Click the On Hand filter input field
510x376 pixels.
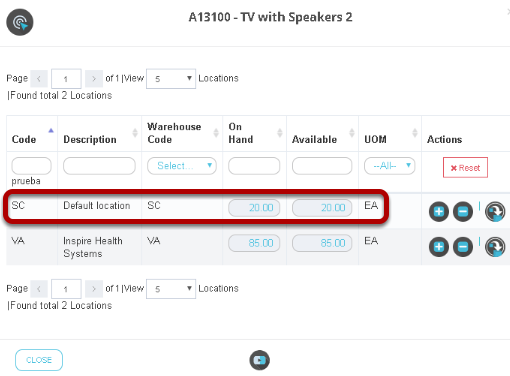(x=254, y=166)
